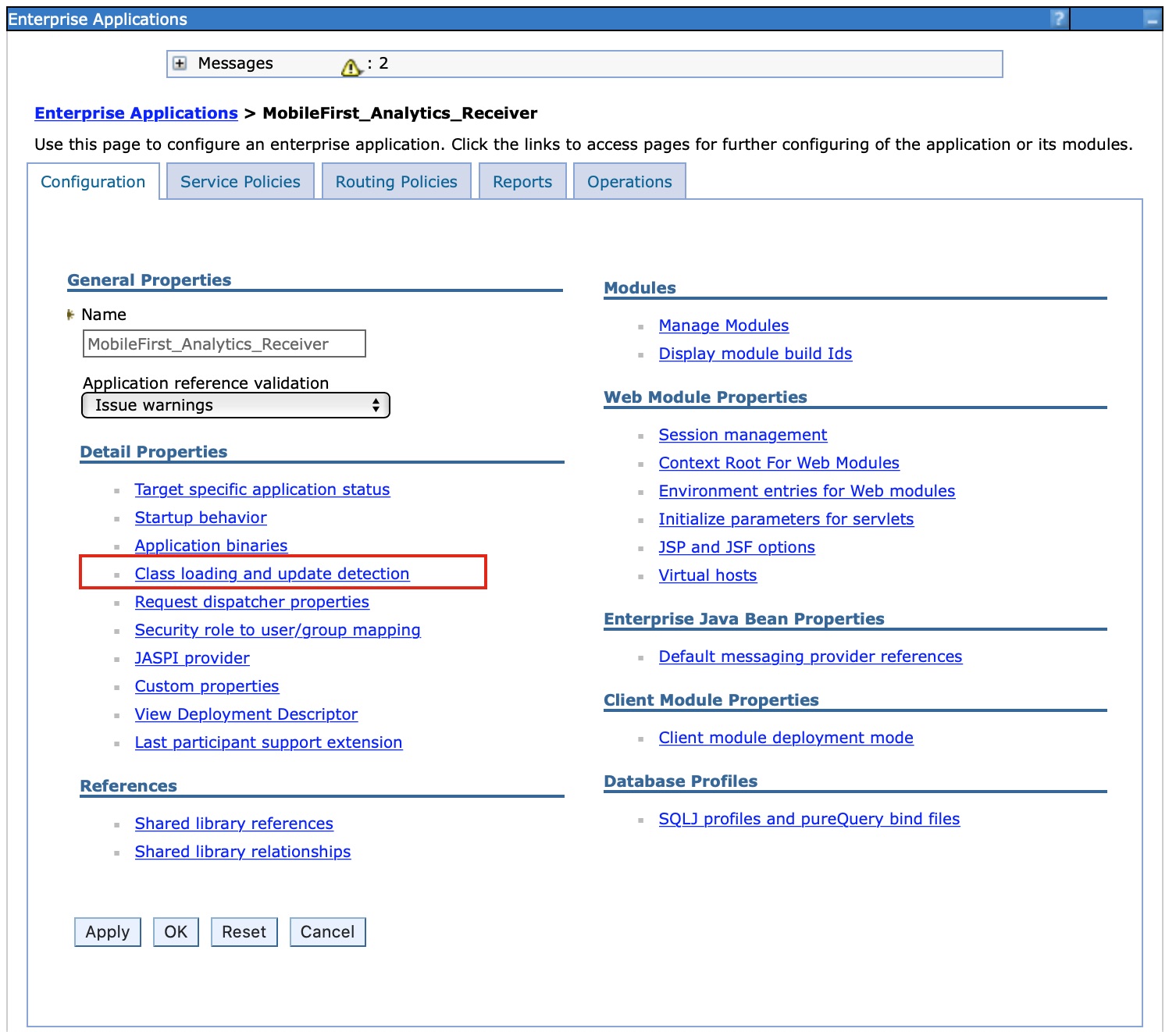Viewport: 1176px width, 1032px height.
Task: Open Application reference validation dropdown
Action: (x=236, y=405)
